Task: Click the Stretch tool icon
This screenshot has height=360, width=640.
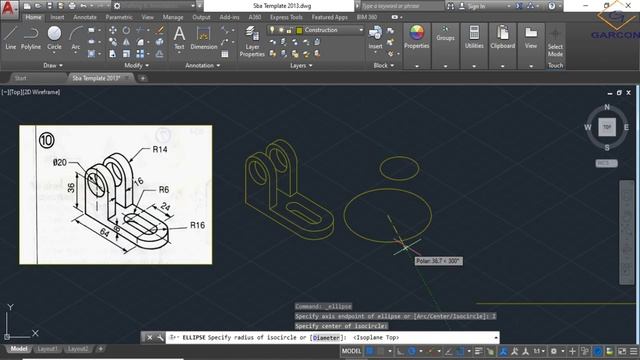Action: [x=113, y=54]
